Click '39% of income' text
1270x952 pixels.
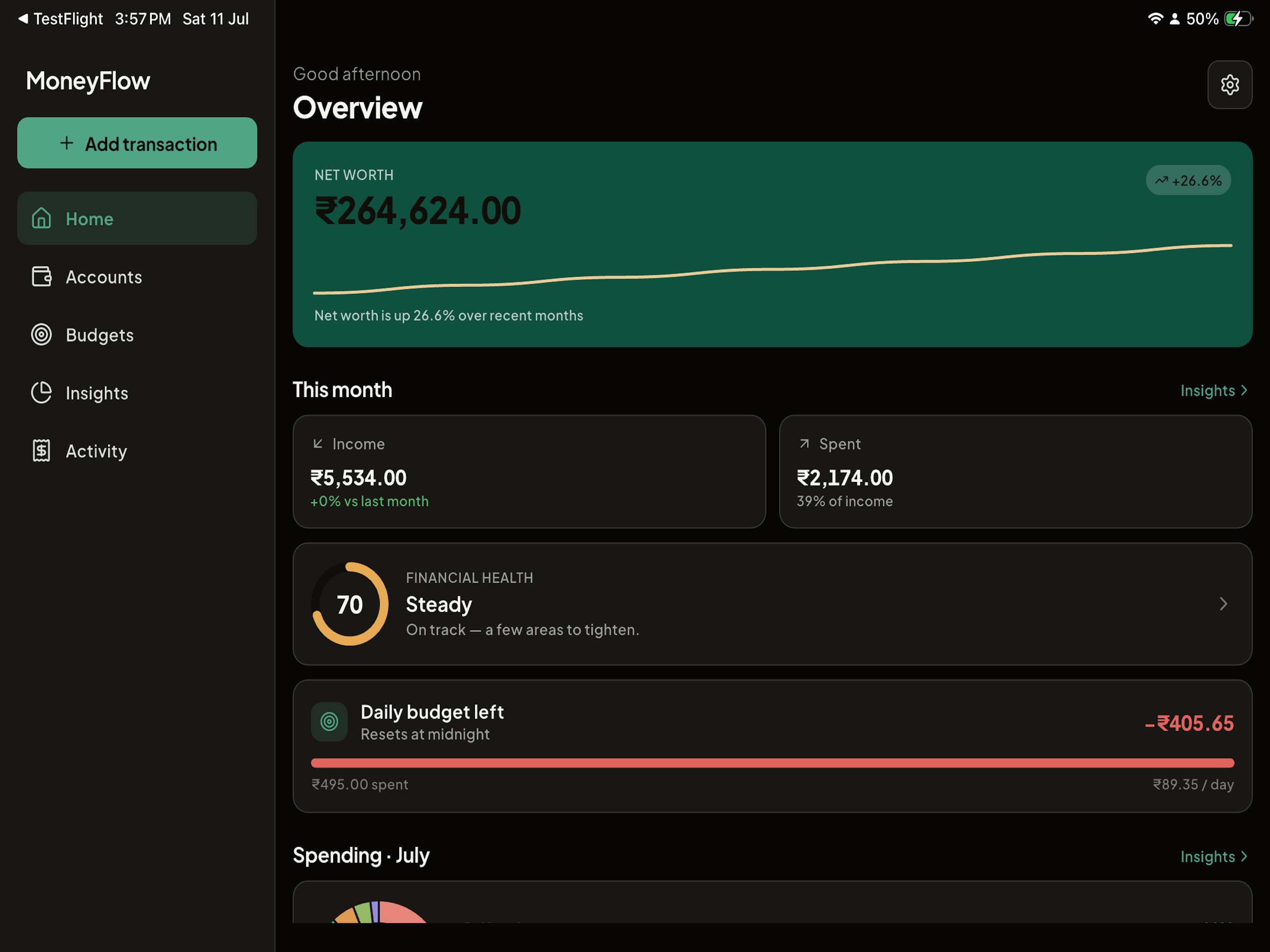[845, 501]
